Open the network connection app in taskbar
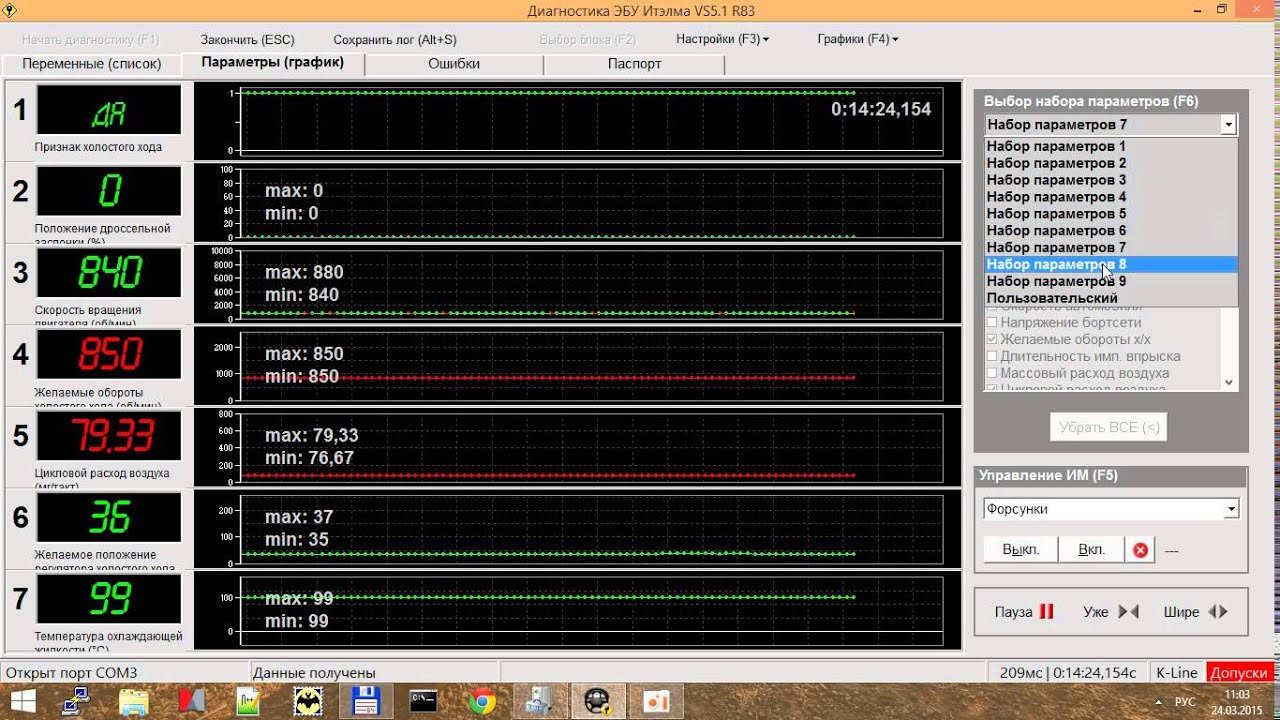 click(76, 701)
